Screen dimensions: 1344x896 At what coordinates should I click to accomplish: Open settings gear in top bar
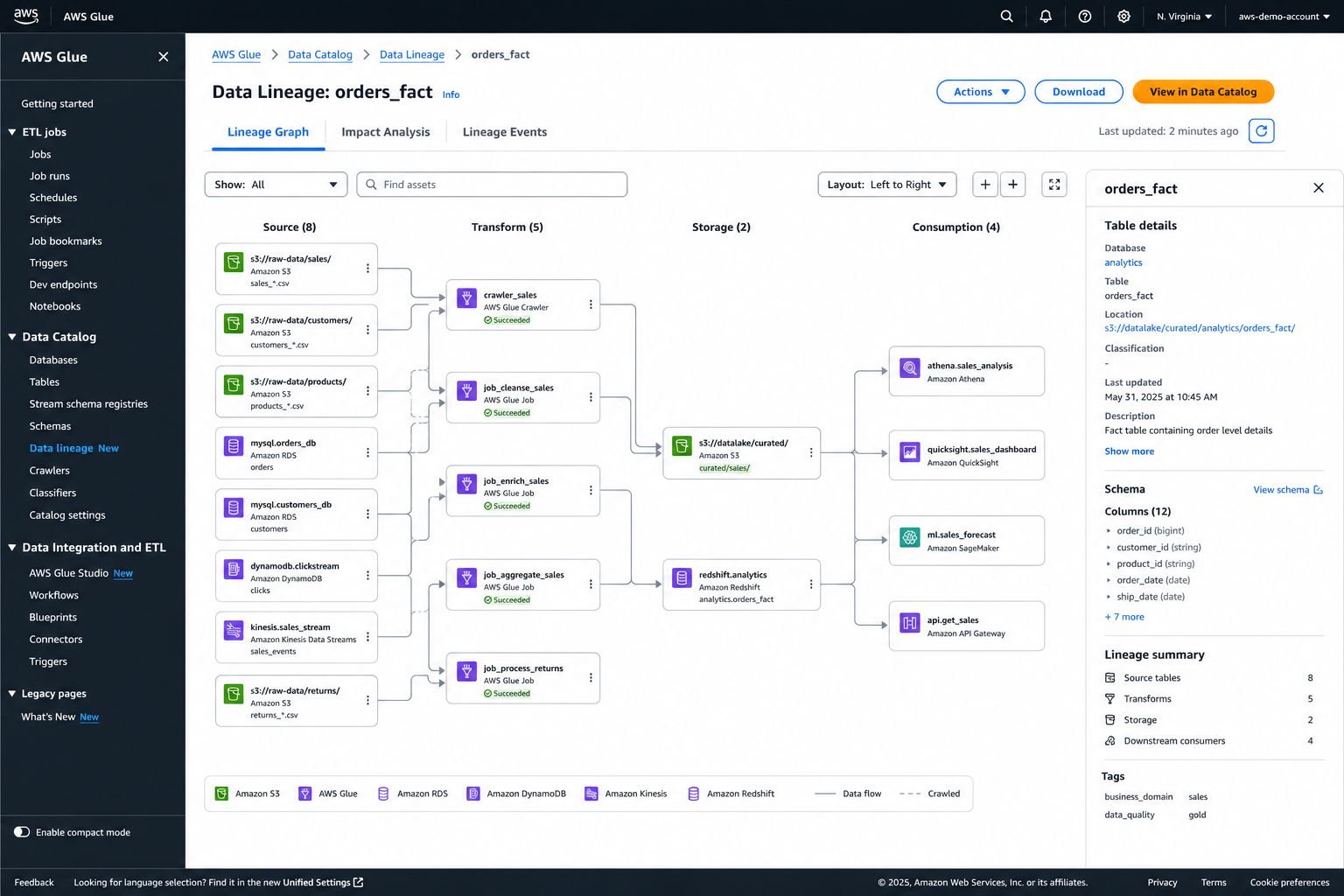pos(1123,17)
